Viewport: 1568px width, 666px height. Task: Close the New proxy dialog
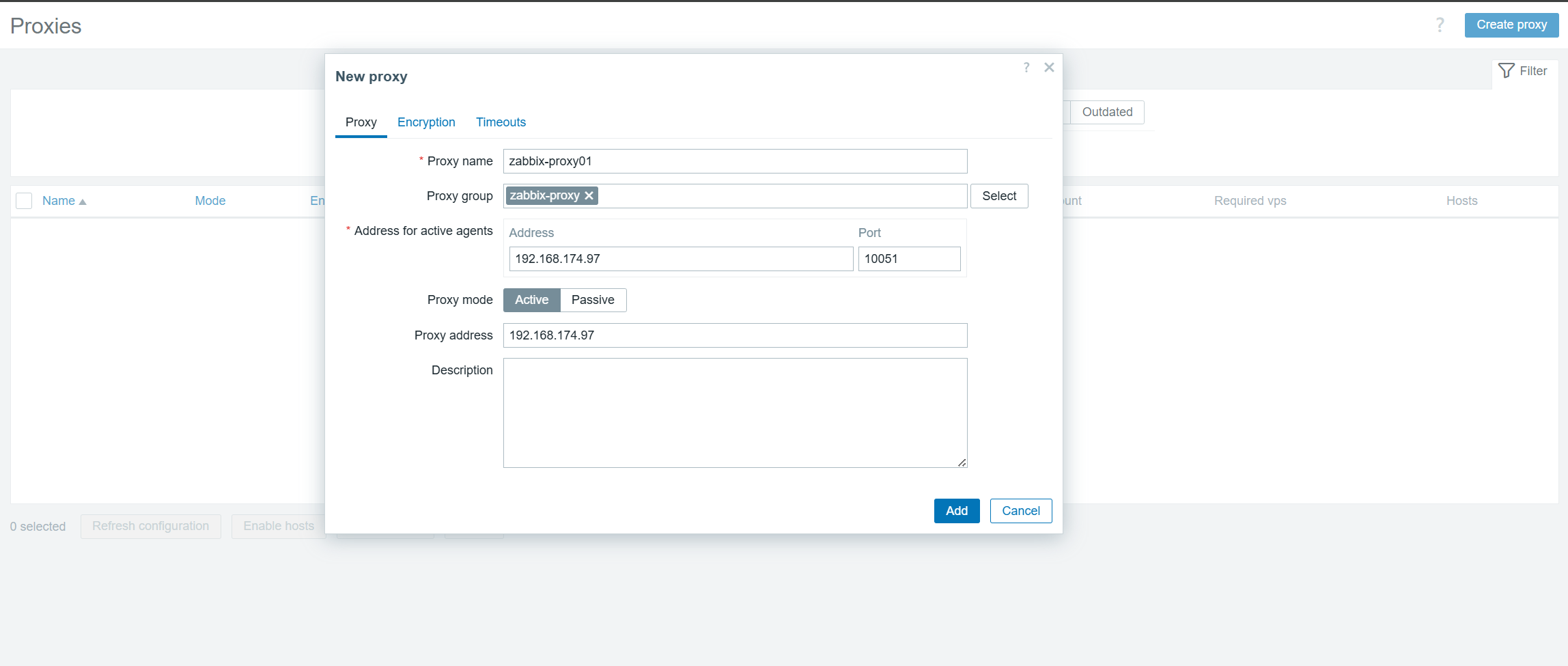(x=1049, y=67)
